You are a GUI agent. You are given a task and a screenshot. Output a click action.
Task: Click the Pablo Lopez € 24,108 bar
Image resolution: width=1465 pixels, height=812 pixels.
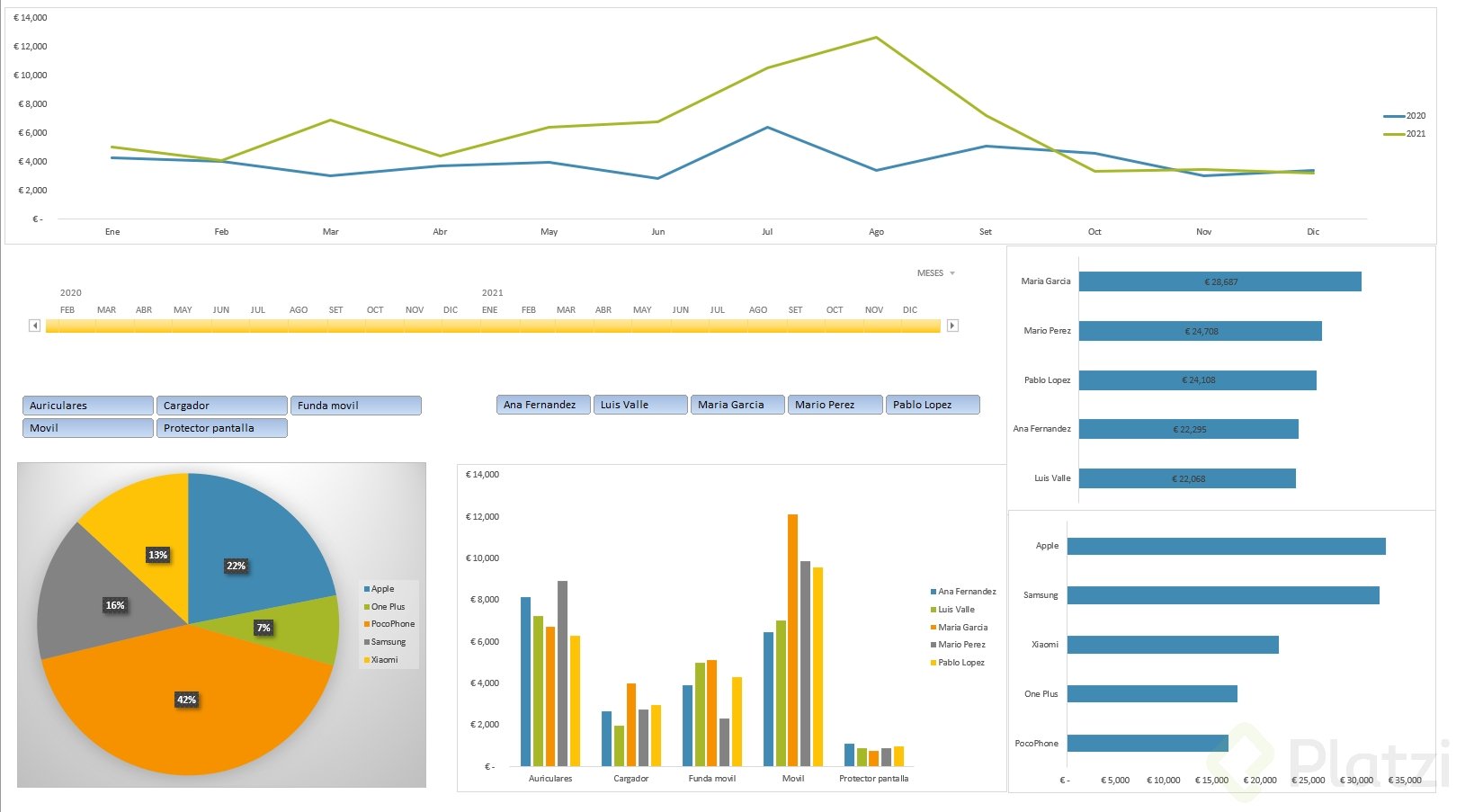click(x=1198, y=380)
